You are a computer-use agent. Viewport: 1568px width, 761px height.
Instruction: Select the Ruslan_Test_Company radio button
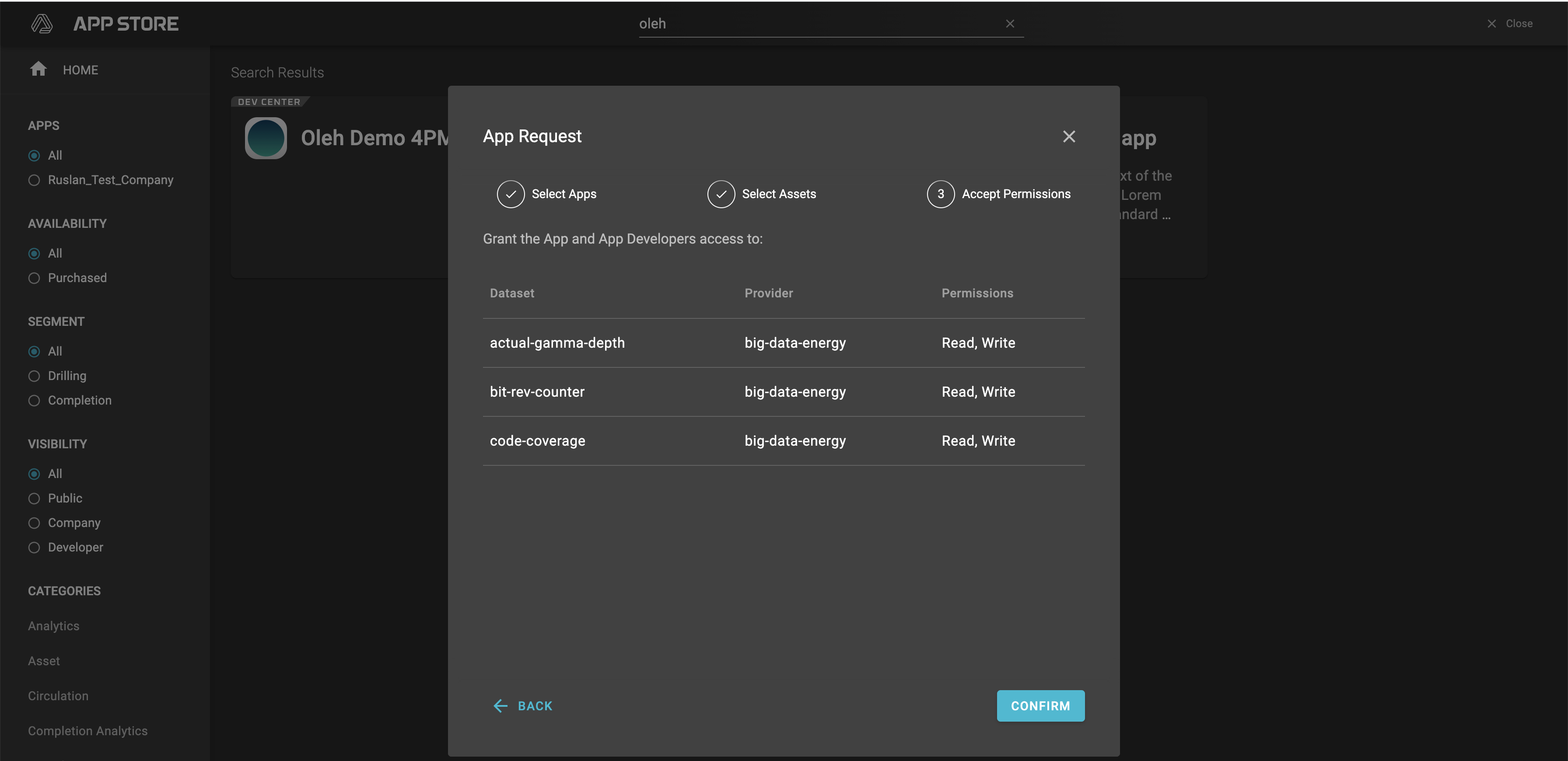click(x=34, y=180)
